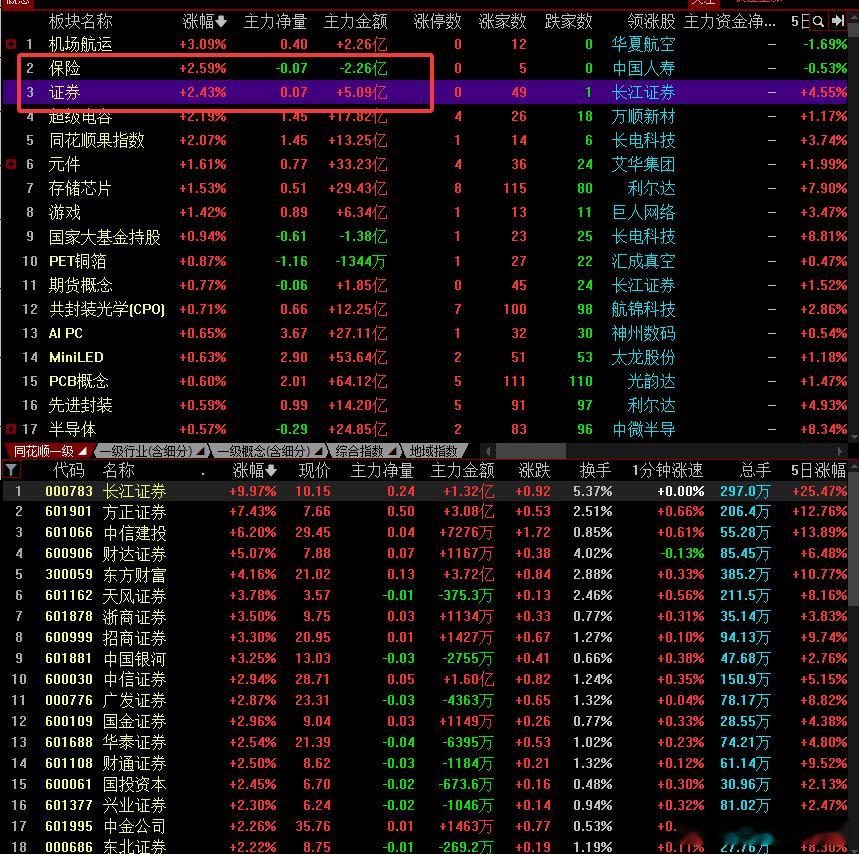The height and width of the screenshot is (854, 859).
Task: Sort stock list by 涨跌 header
Action: click(x=534, y=470)
